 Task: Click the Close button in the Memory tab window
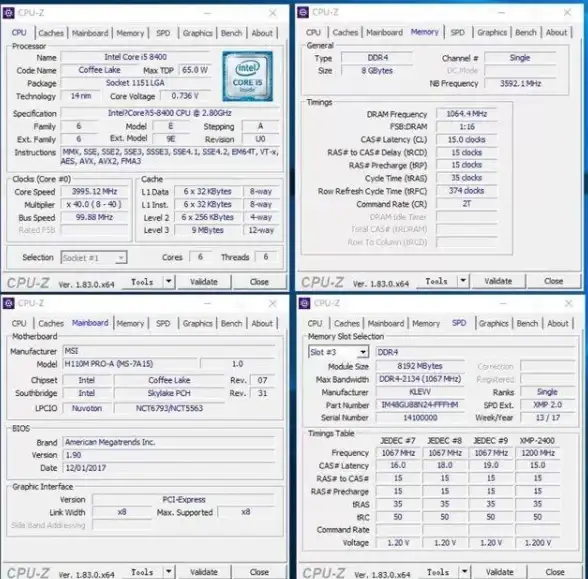(x=554, y=281)
